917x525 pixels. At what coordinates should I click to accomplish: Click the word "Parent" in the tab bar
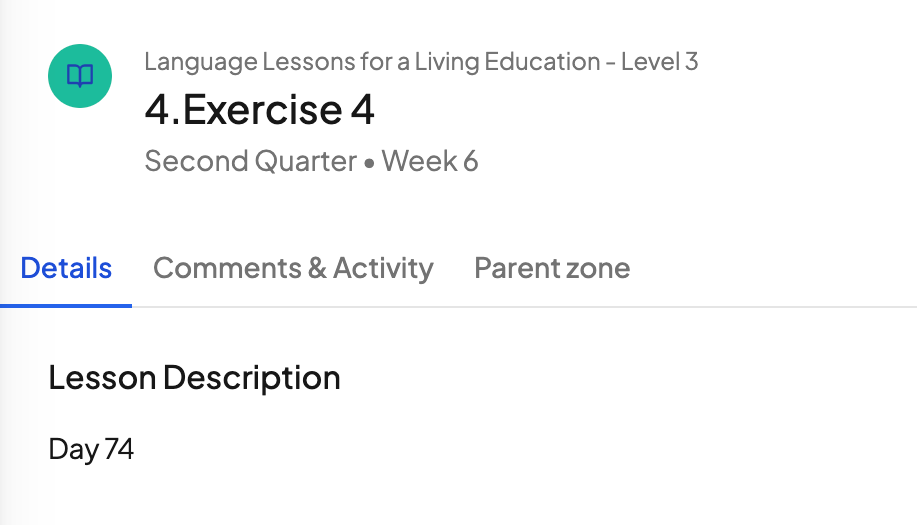[515, 268]
